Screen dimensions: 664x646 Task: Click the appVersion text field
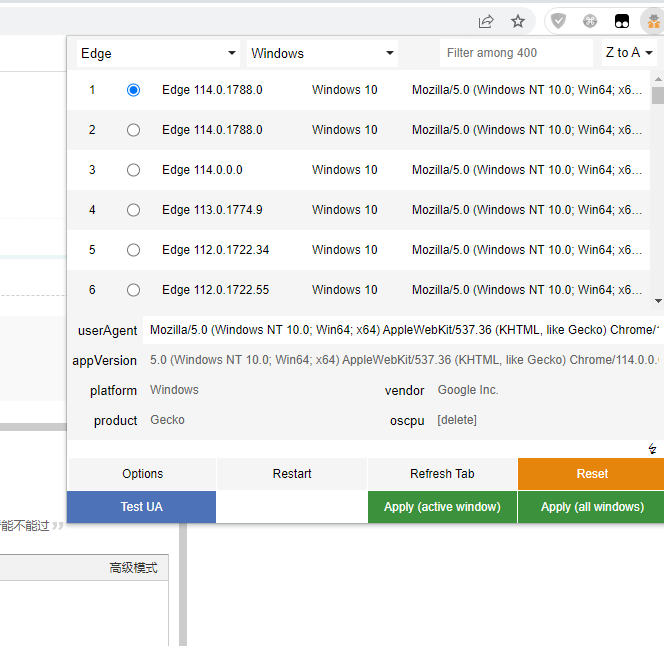coord(404,360)
